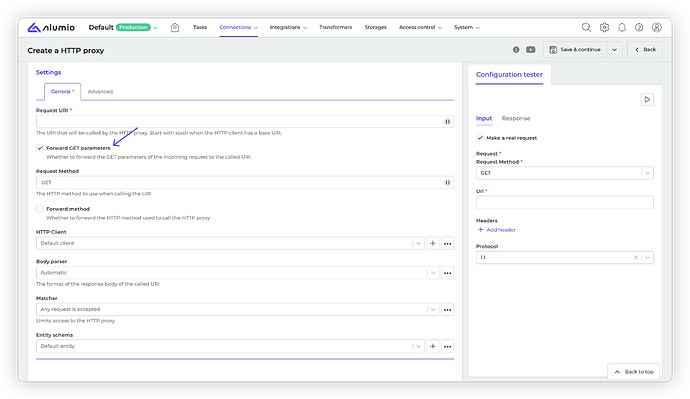Open the System menu
The image size is (690, 399).
tap(467, 27)
